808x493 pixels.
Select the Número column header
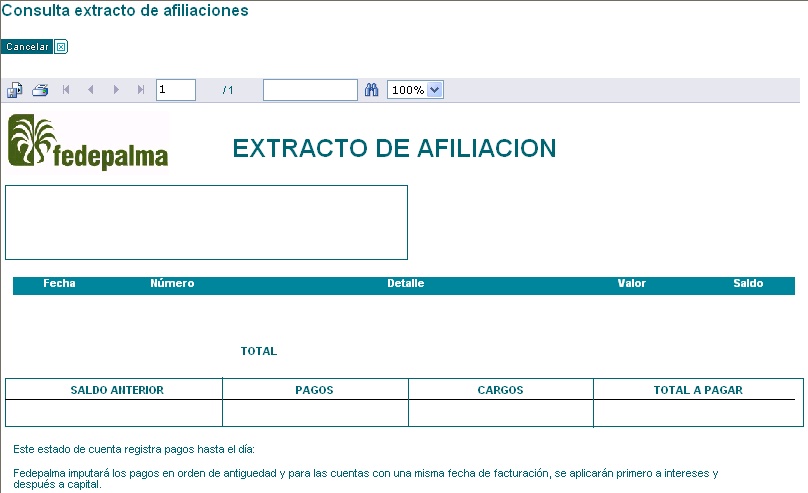[172, 283]
